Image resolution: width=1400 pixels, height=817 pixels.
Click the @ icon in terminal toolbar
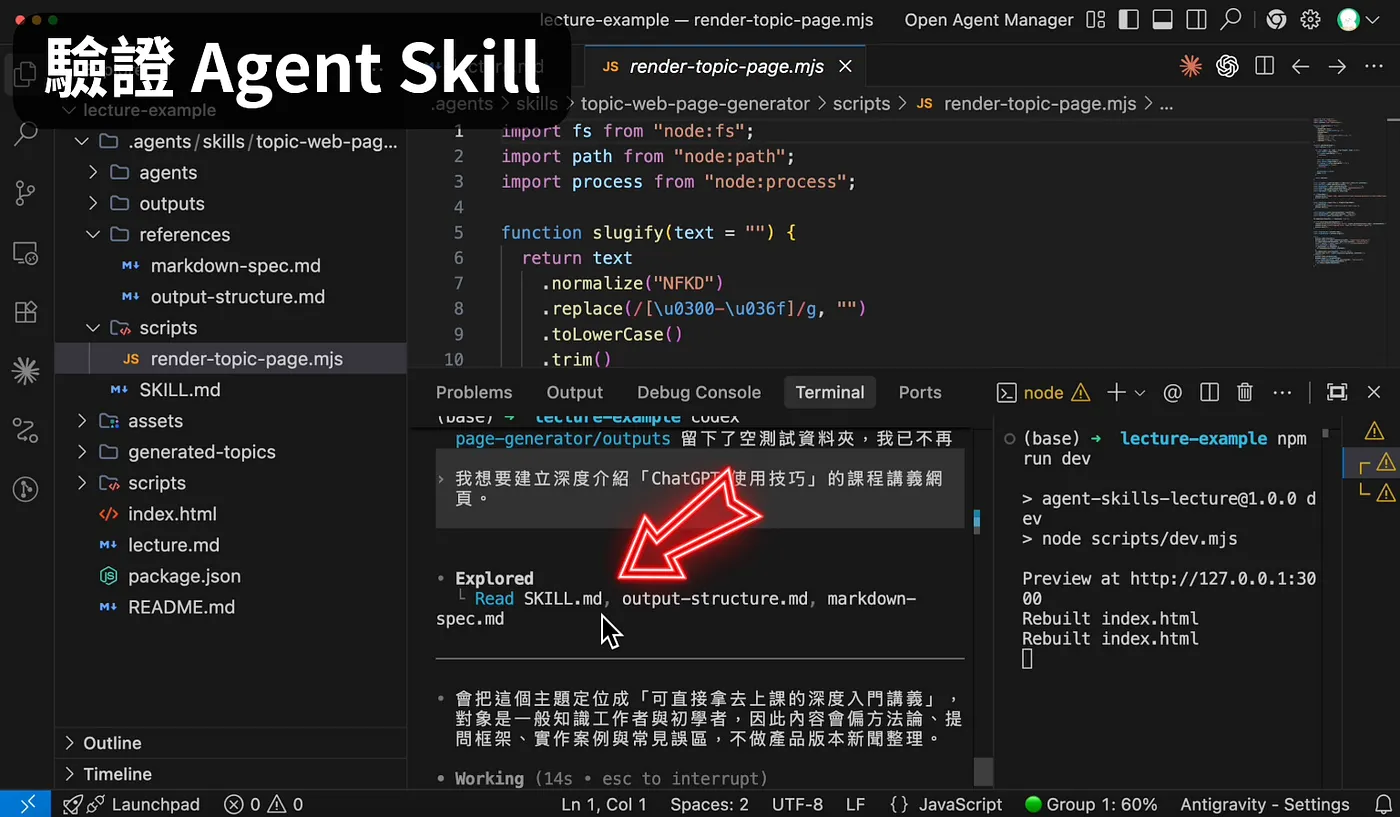tap(1173, 393)
